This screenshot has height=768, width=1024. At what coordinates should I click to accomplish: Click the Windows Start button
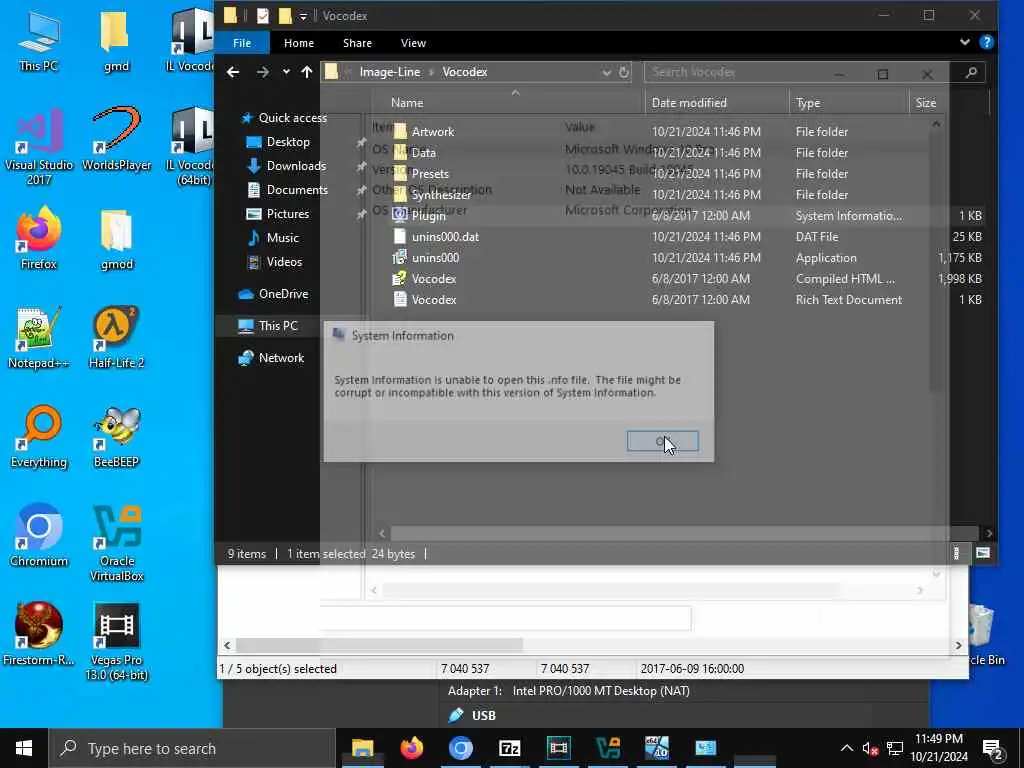coord(24,748)
